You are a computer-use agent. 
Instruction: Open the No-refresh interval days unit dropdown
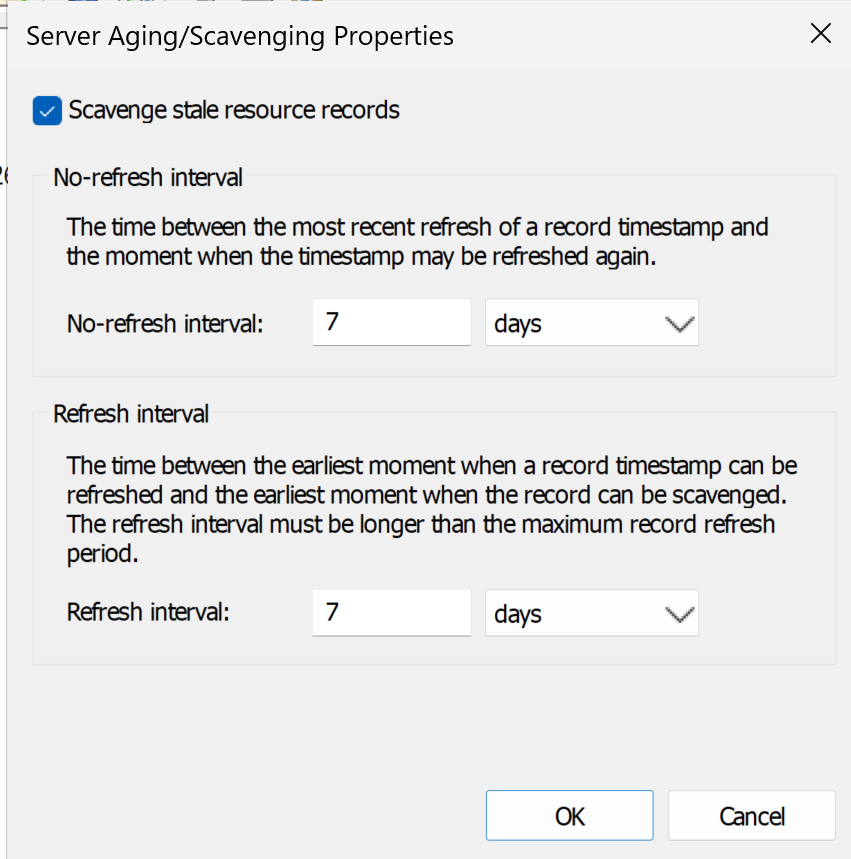click(592, 322)
